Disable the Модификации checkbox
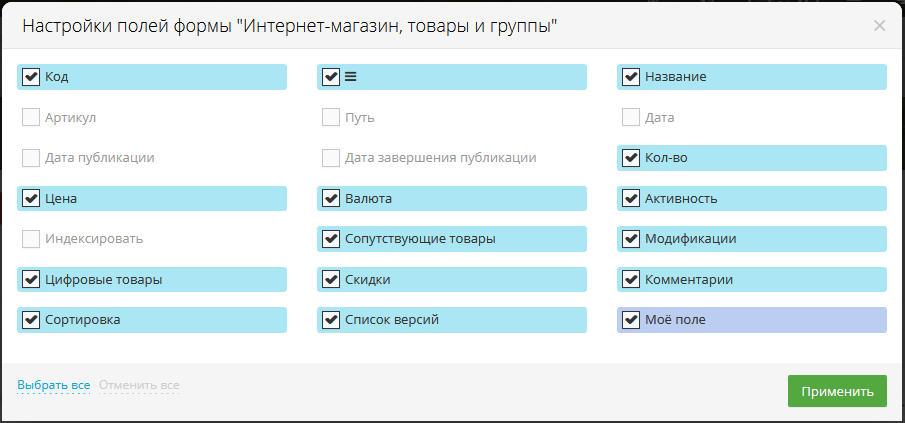 pyautogui.click(x=631, y=239)
